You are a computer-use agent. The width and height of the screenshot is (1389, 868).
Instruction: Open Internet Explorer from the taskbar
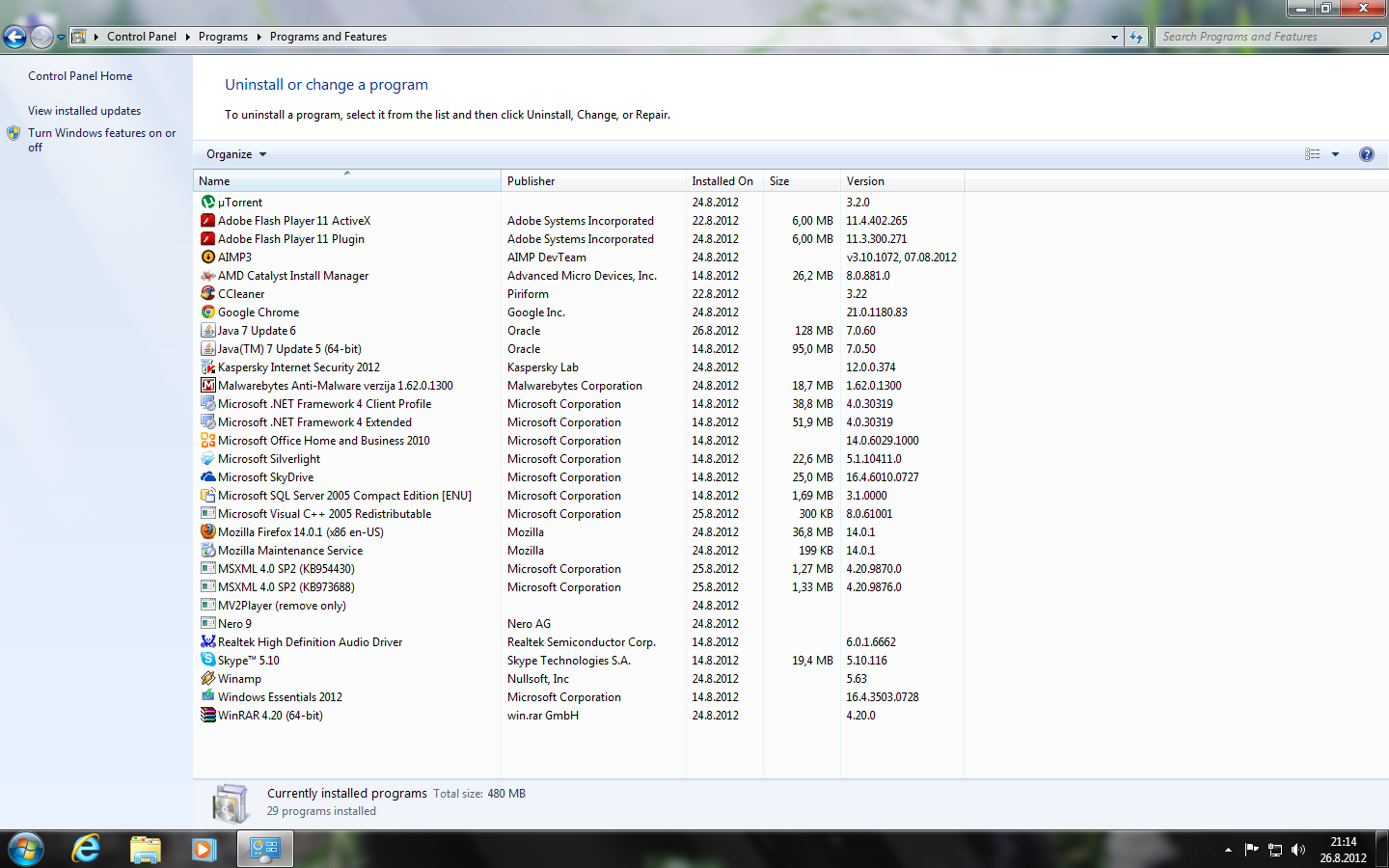[x=86, y=850]
